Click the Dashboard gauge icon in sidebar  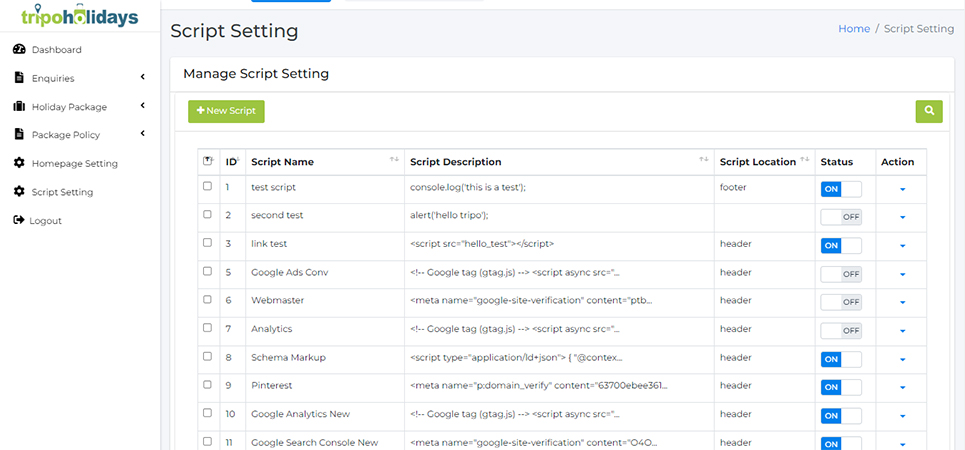(19, 50)
